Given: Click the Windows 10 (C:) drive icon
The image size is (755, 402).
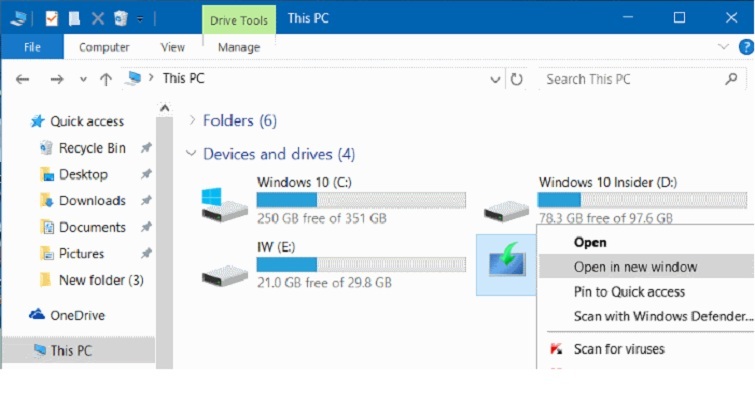Looking at the screenshot, I should 224,203.
